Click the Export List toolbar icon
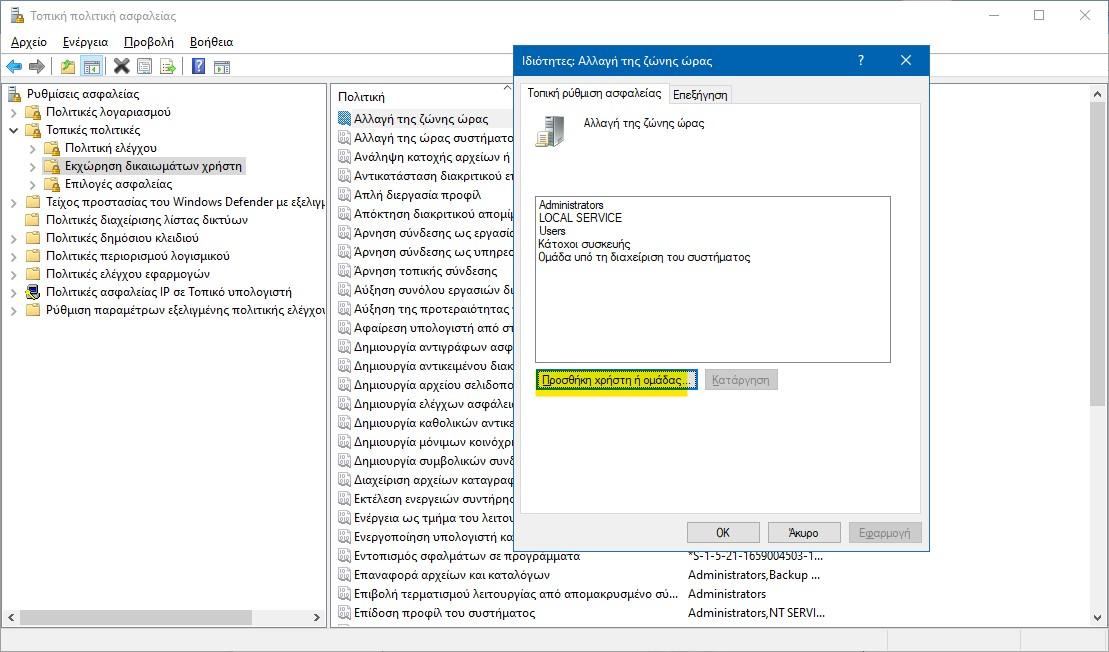This screenshot has height=652, width=1109. 168,66
